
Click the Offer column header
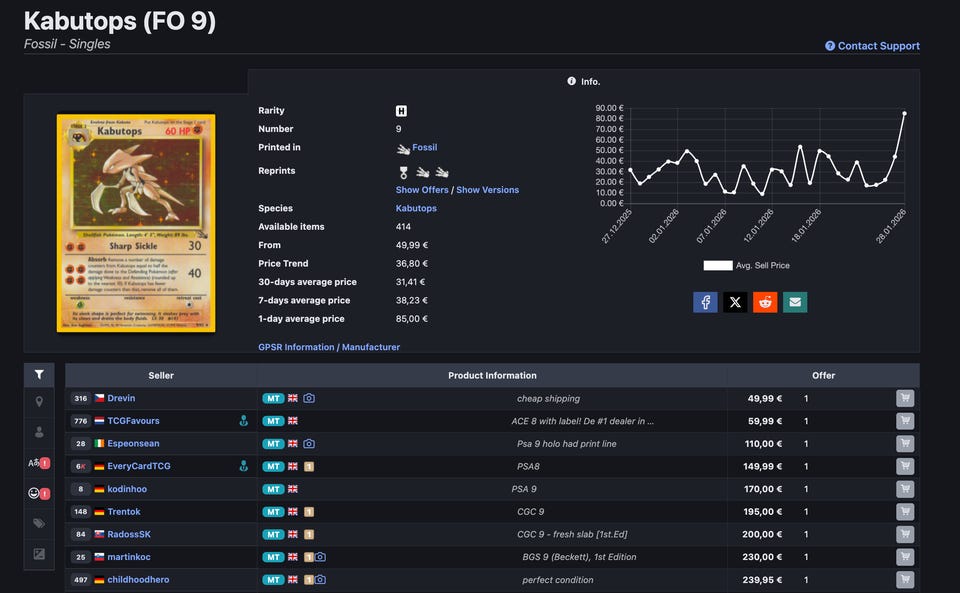click(x=823, y=376)
